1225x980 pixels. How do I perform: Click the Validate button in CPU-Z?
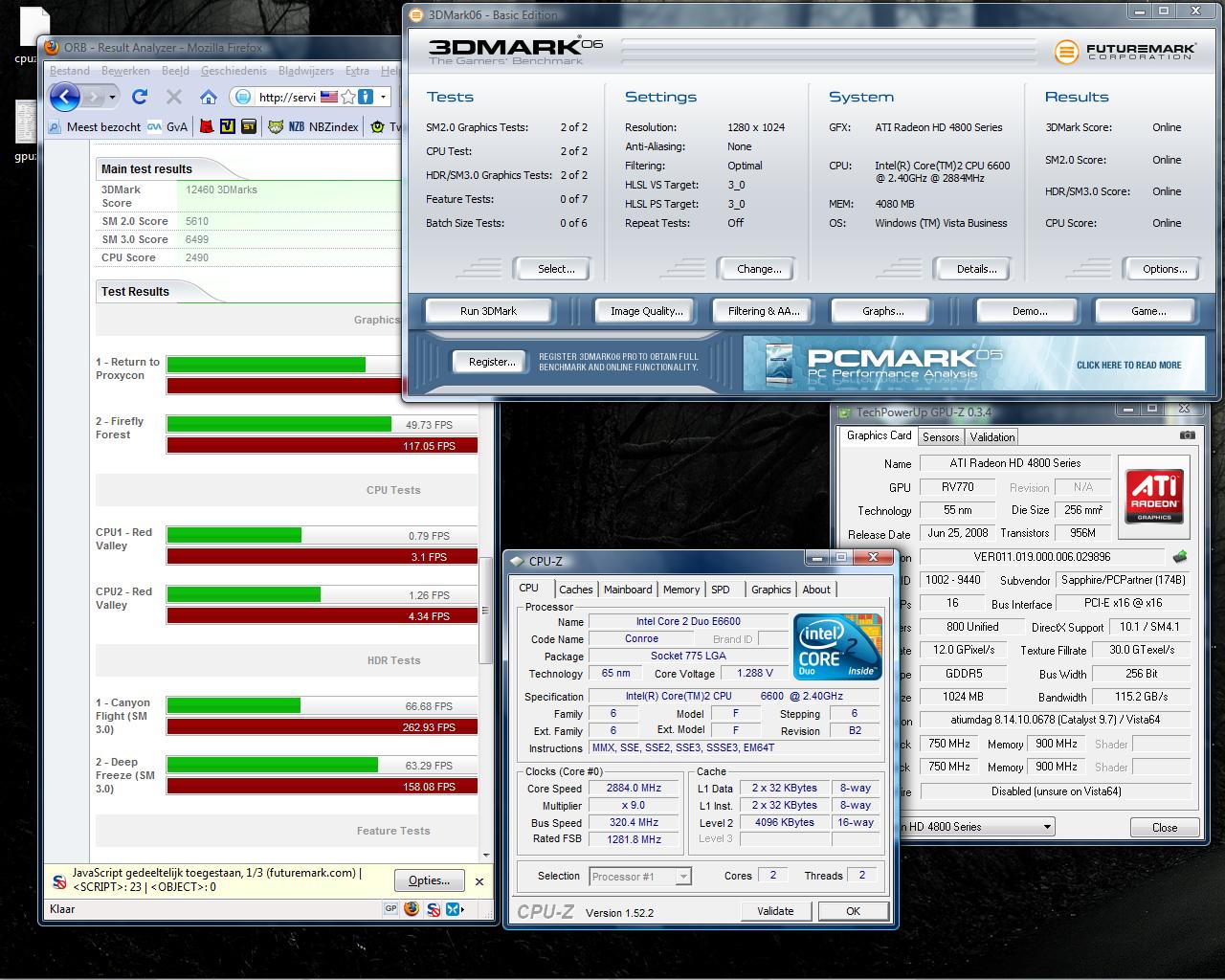[775, 911]
